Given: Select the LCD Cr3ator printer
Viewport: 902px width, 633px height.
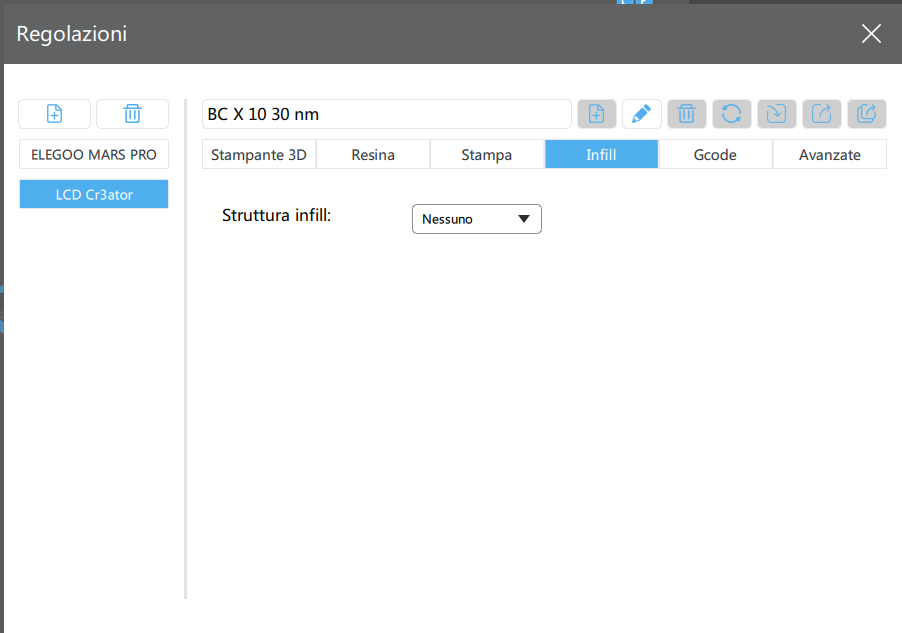Looking at the screenshot, I should coord(94,194).
